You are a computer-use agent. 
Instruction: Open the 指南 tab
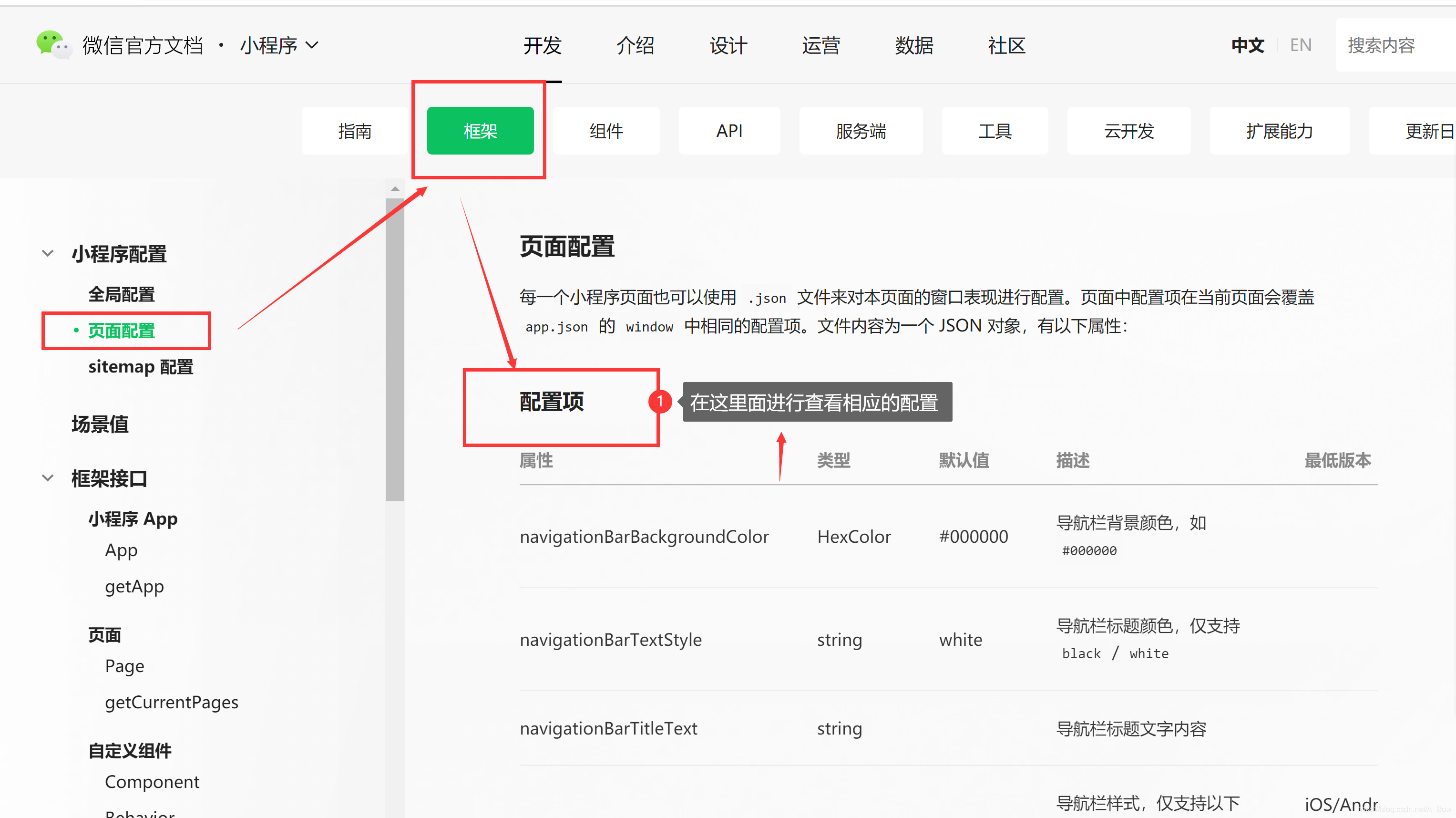click(x=354, y=131)
